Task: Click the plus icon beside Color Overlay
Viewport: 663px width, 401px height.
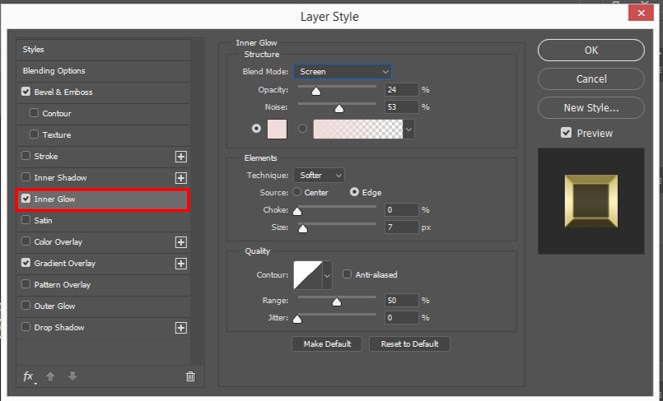Action: tap(181, 242)
